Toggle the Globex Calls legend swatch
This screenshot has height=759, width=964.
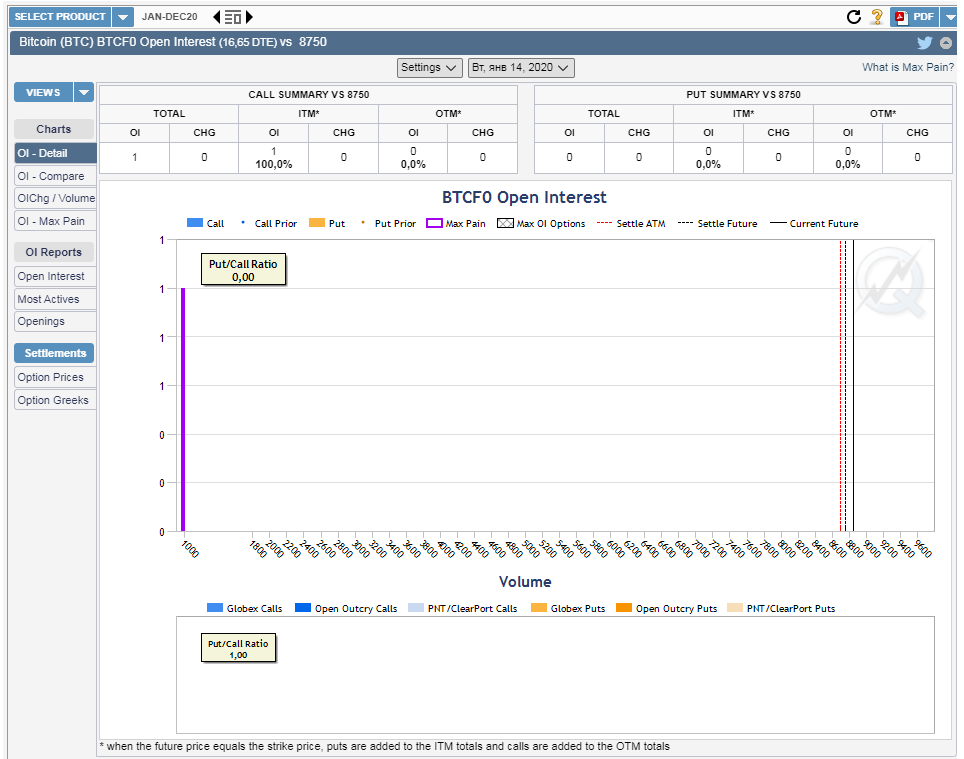pos(215,608)
